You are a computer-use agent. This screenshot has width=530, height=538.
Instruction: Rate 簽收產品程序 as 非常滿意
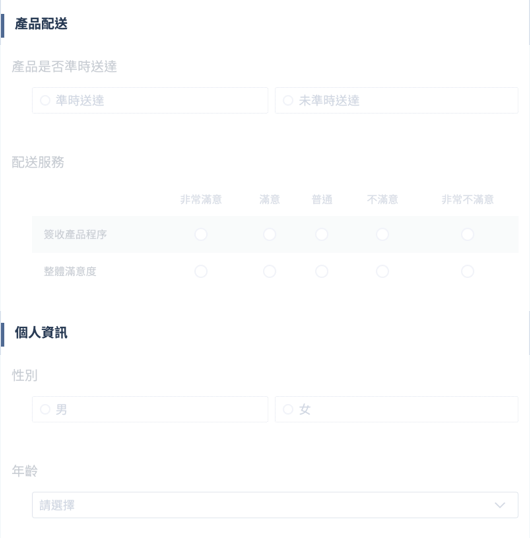pyautogui.click(x=201, y=234)
